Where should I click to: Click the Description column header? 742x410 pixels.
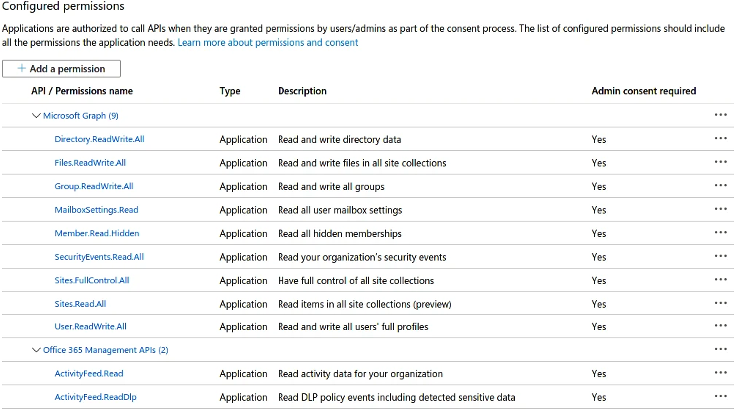[302, 91]
